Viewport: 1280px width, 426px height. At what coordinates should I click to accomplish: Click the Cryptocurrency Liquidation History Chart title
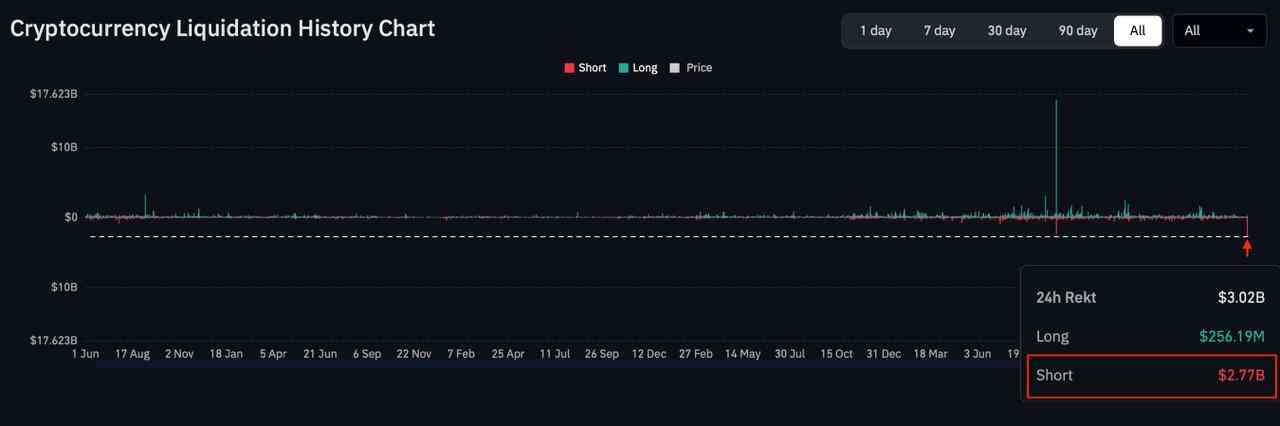(222, 28)
